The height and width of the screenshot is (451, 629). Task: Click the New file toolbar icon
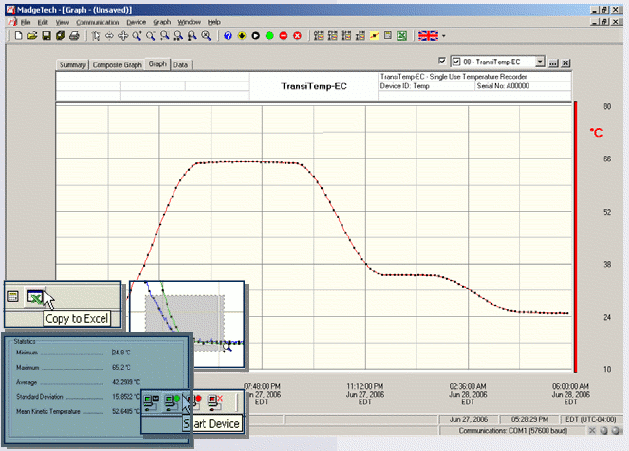coord(18,36)
